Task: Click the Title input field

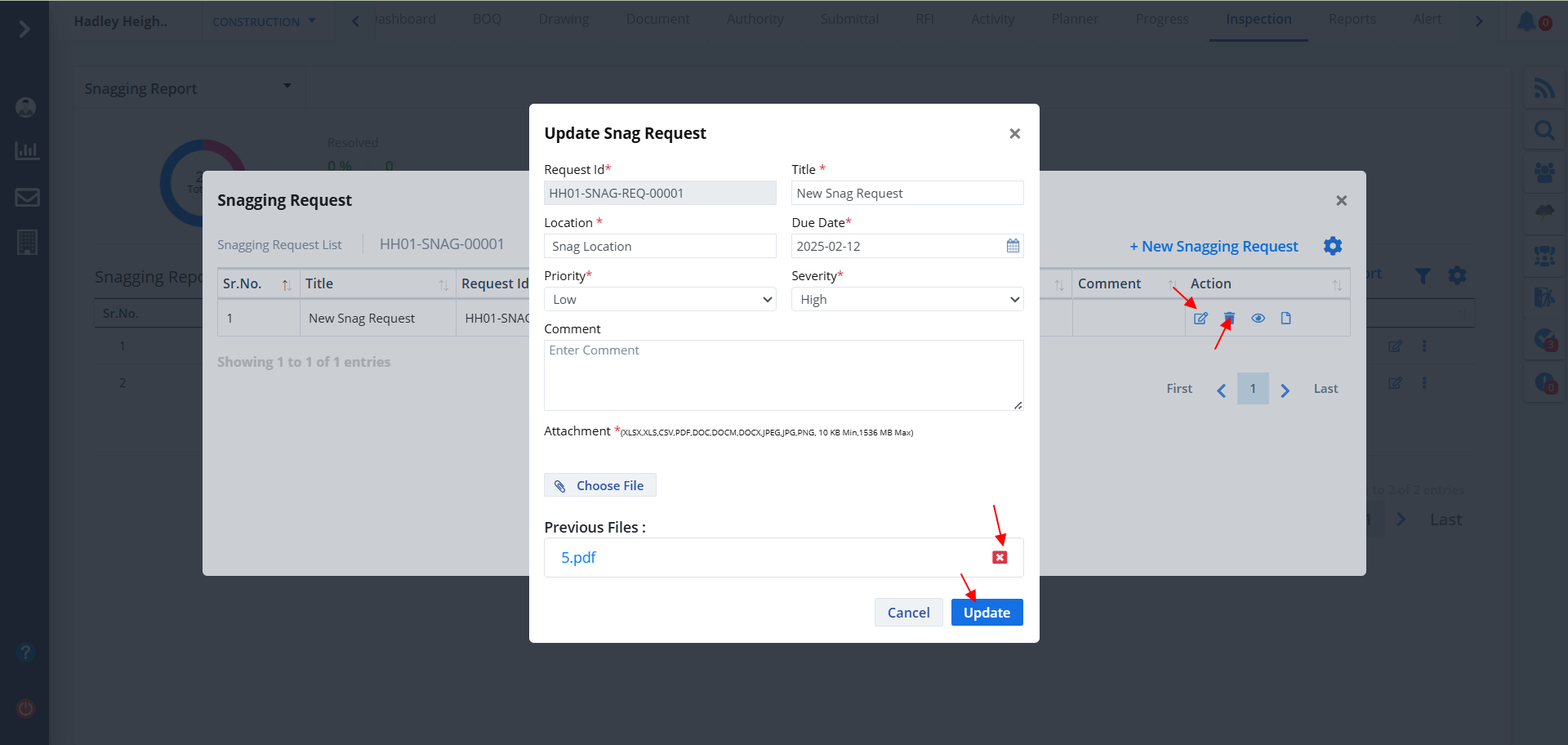Action: point(907,194)
